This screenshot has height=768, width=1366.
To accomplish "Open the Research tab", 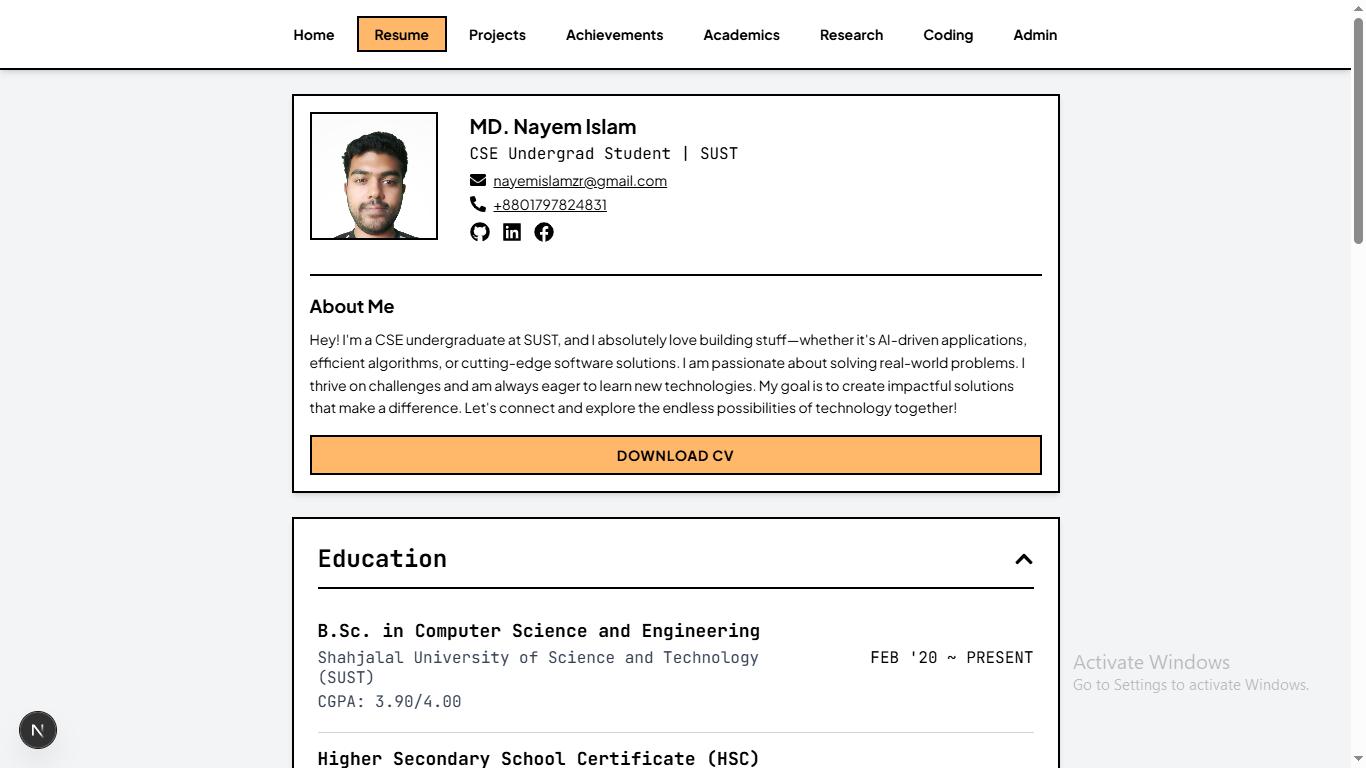I will pyautogui.click(x=852, y=34).
